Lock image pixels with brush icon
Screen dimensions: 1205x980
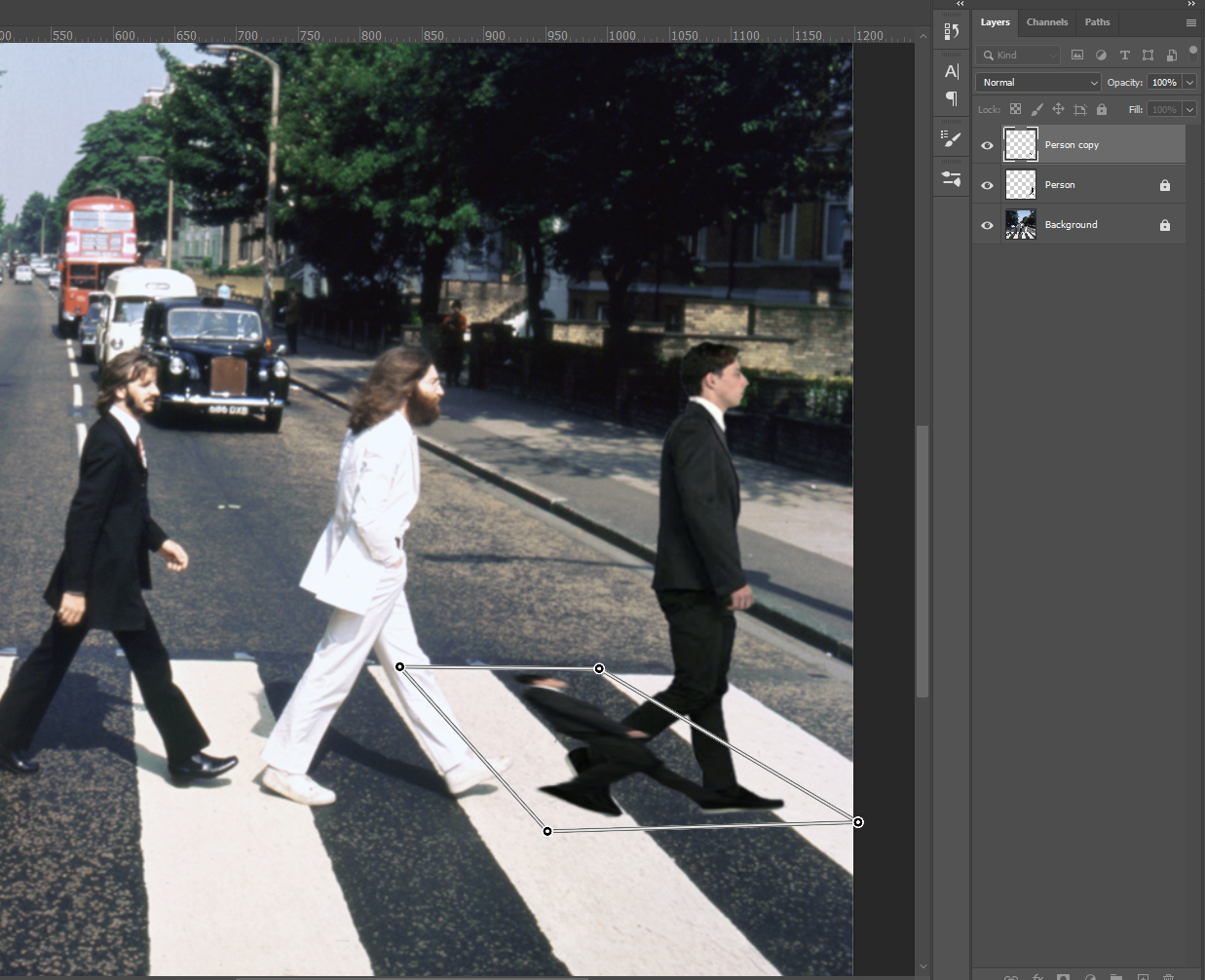point(1036,109)
